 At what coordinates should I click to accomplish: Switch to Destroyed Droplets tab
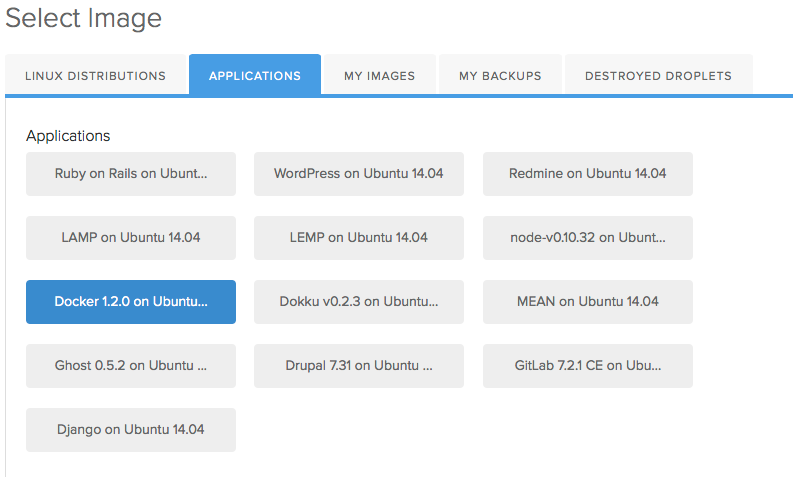[x=658, y=75]
